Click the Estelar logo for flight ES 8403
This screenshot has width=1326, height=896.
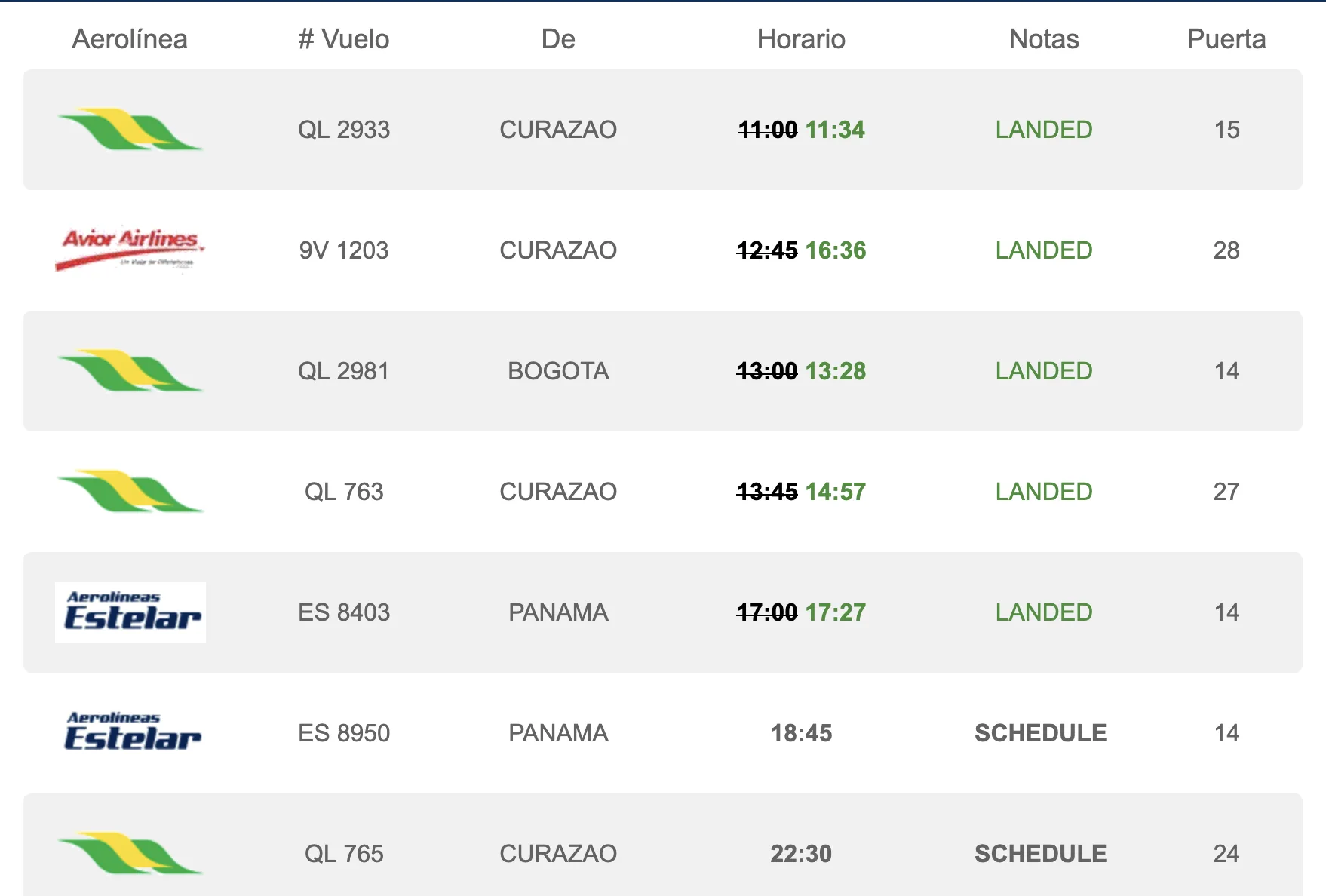click(x=130, y=612)
